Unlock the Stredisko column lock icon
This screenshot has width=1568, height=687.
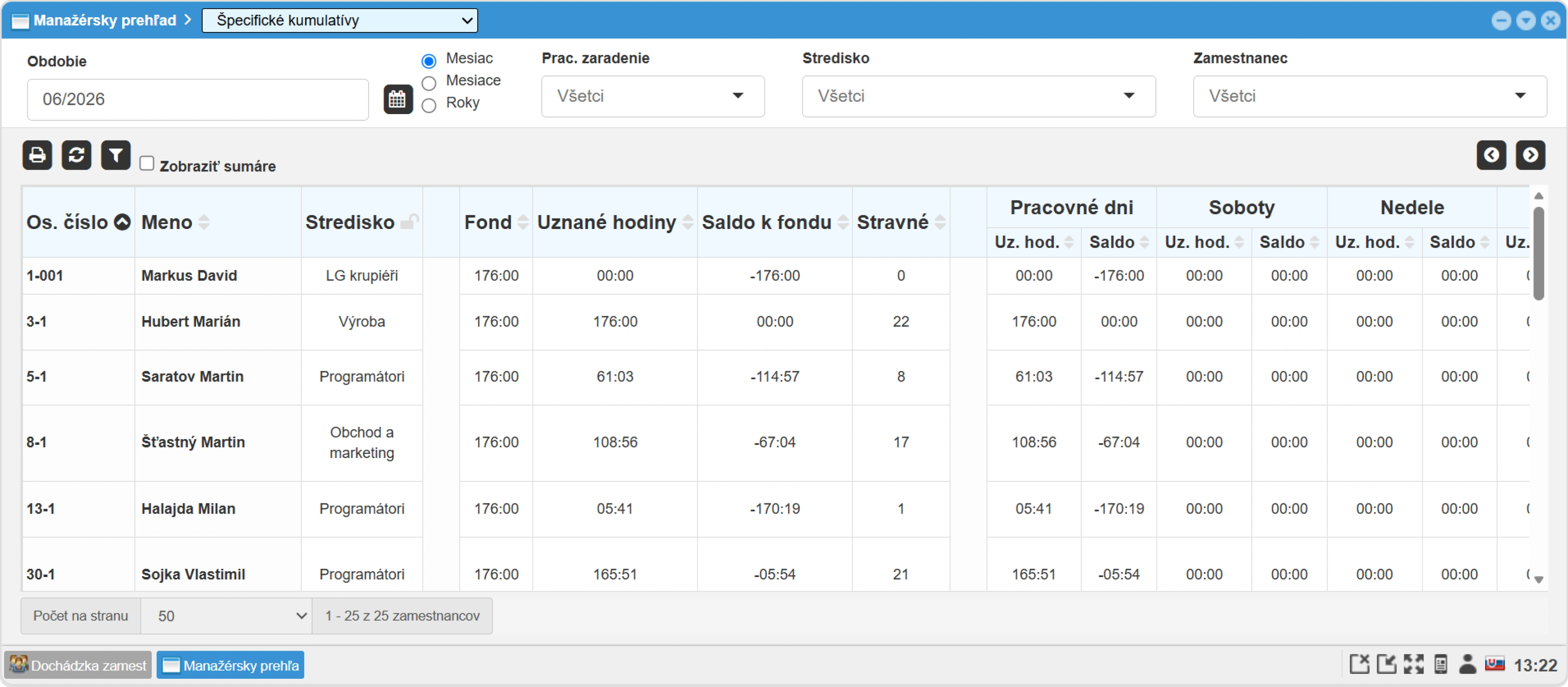click(410, 222)
